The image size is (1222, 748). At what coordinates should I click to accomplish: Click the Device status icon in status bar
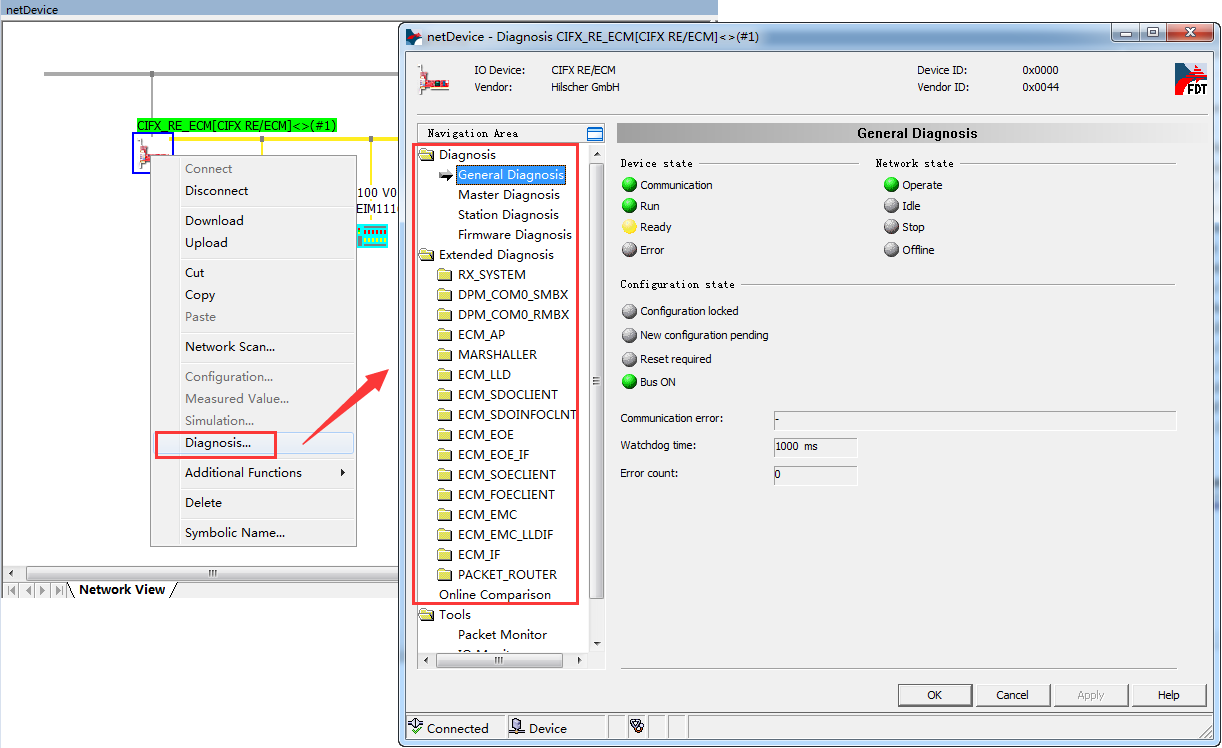517,727
